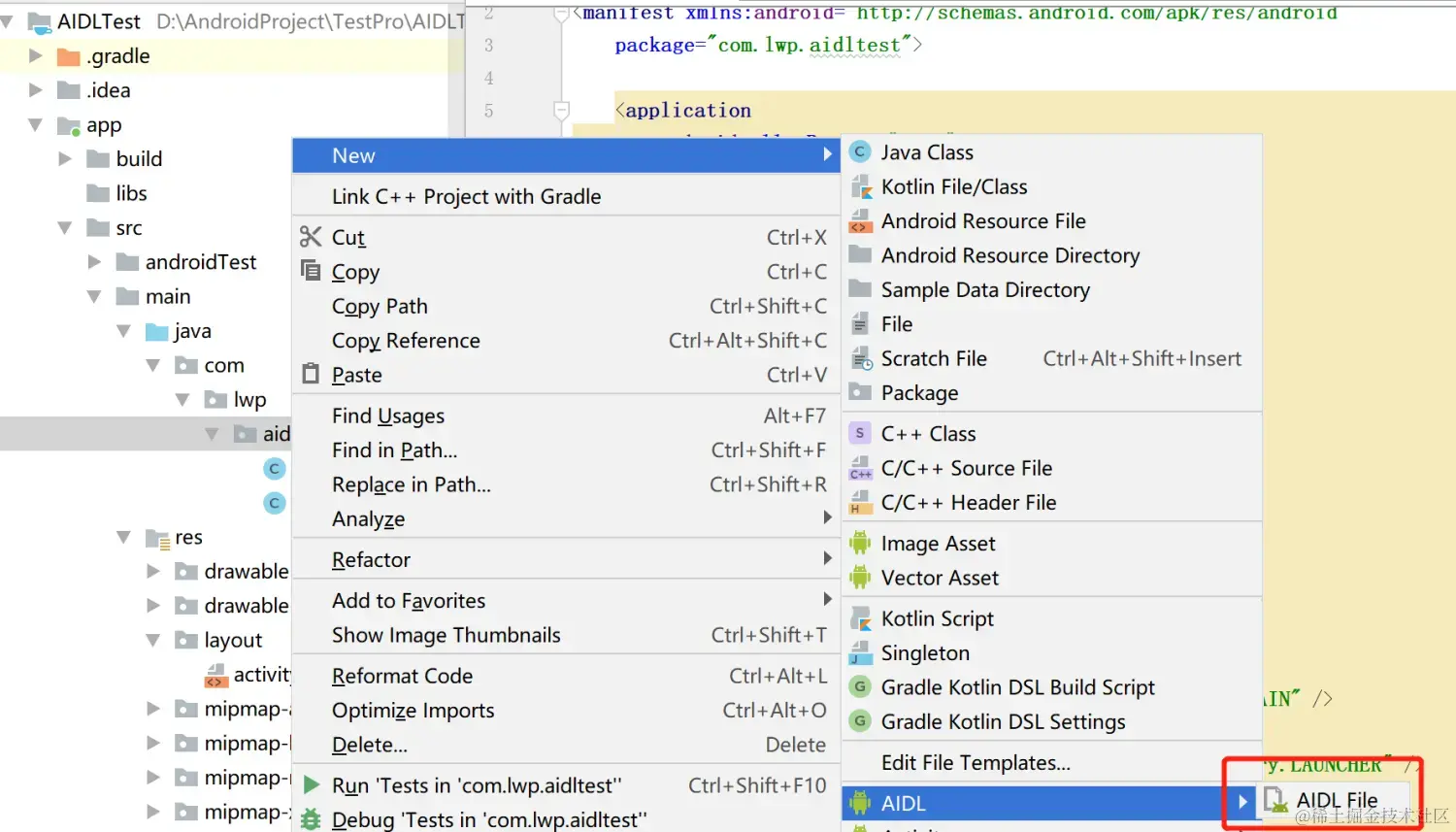
Task: Collapse the src folder arrow
Action: tap(65, 227)
